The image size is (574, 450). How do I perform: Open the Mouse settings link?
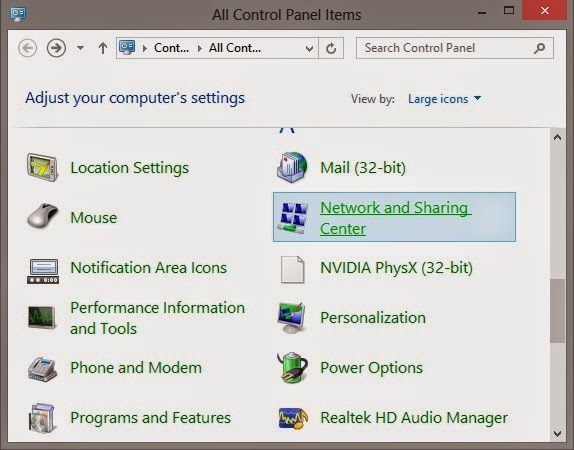click(x=94, y=217)
